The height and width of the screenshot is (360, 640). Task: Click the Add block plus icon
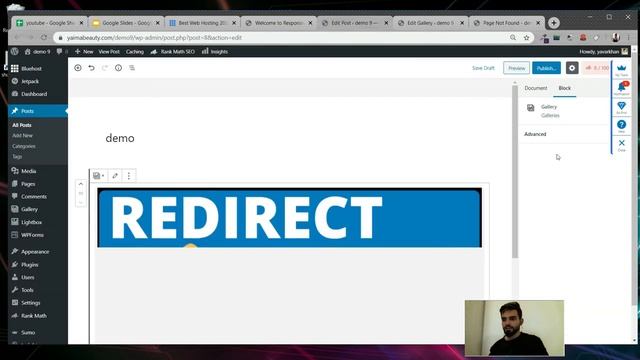pos(78,68)
